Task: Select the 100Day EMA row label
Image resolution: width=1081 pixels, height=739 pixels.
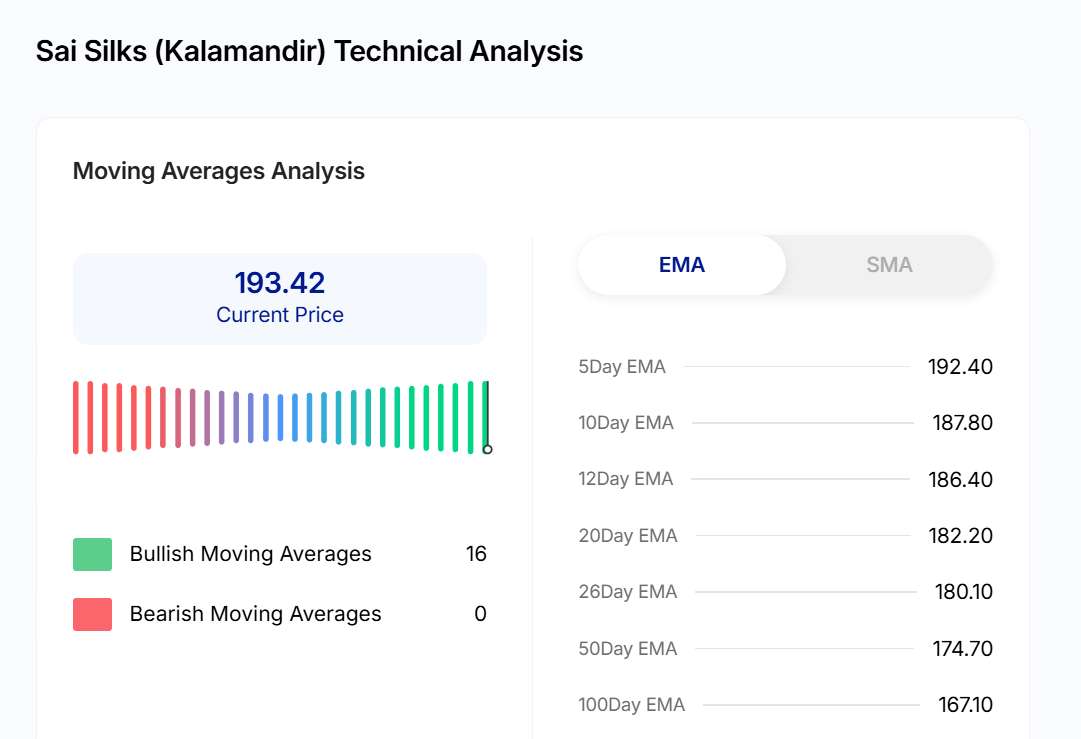Action: pyautogui.click(x=631, y=705)
